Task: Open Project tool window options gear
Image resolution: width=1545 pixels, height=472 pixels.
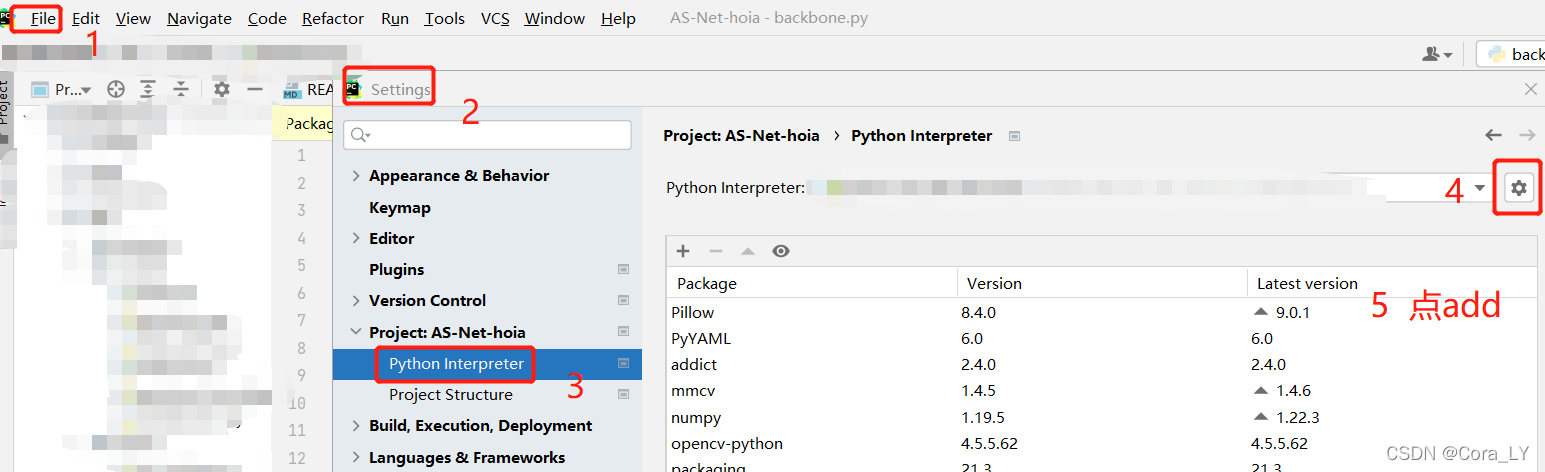Action: point(222,89)
